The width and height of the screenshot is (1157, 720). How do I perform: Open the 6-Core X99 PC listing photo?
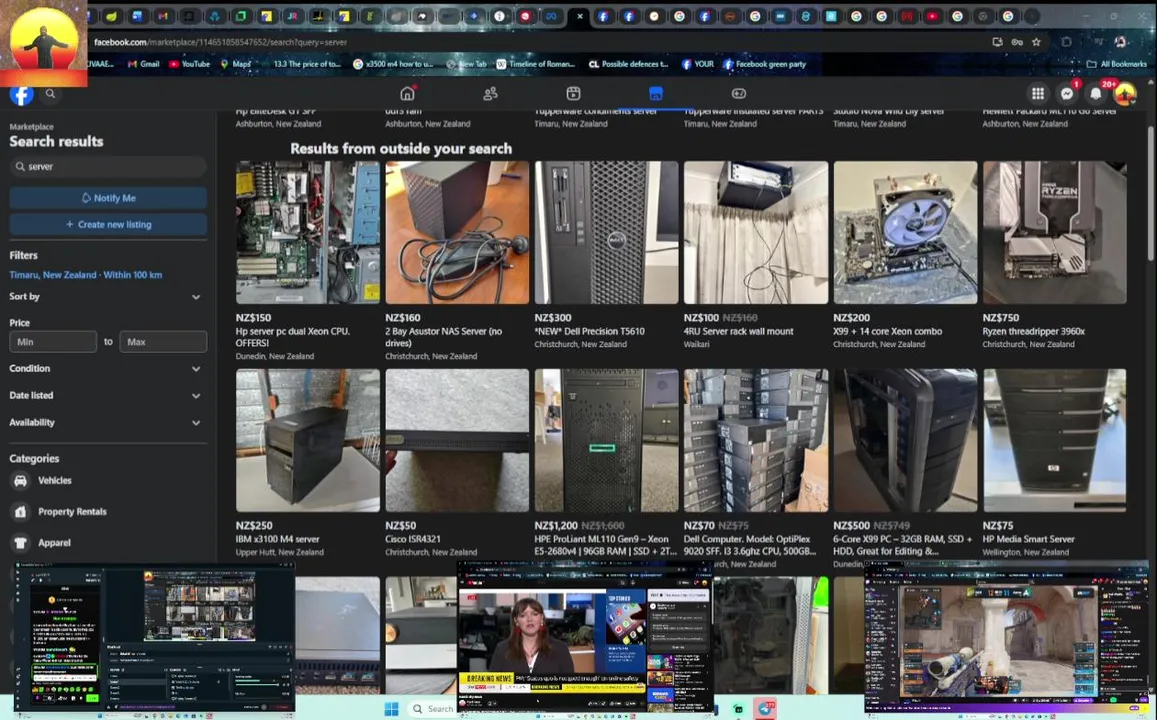click(905, 440)
